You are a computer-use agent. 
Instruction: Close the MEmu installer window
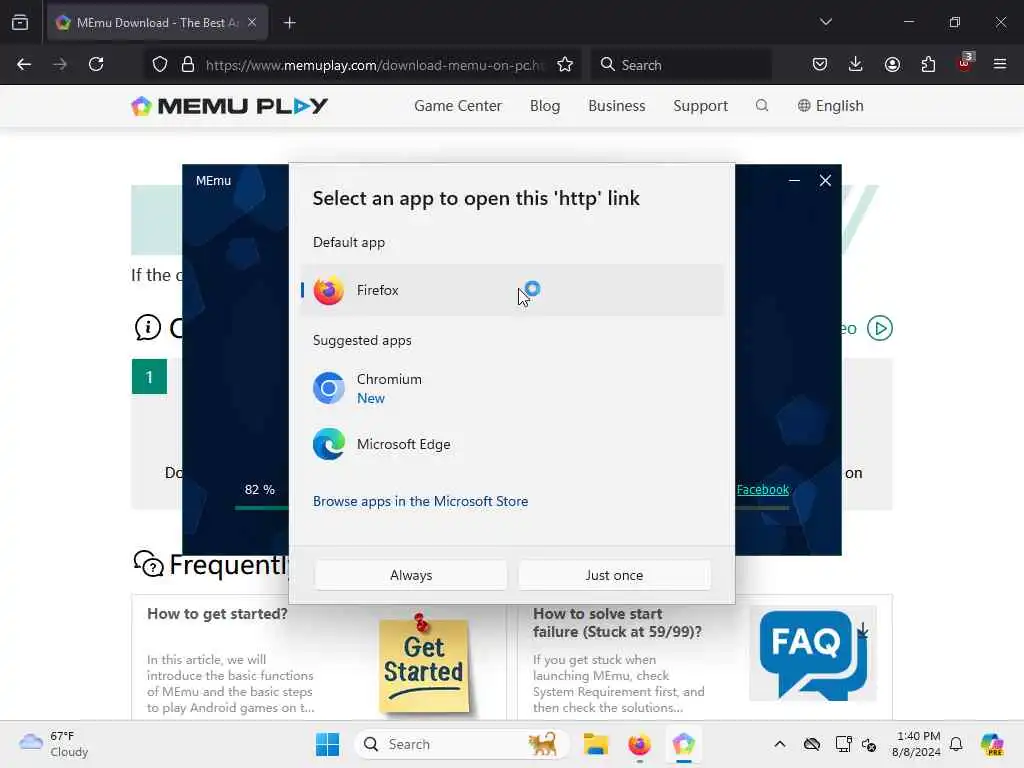coord(825,180)
